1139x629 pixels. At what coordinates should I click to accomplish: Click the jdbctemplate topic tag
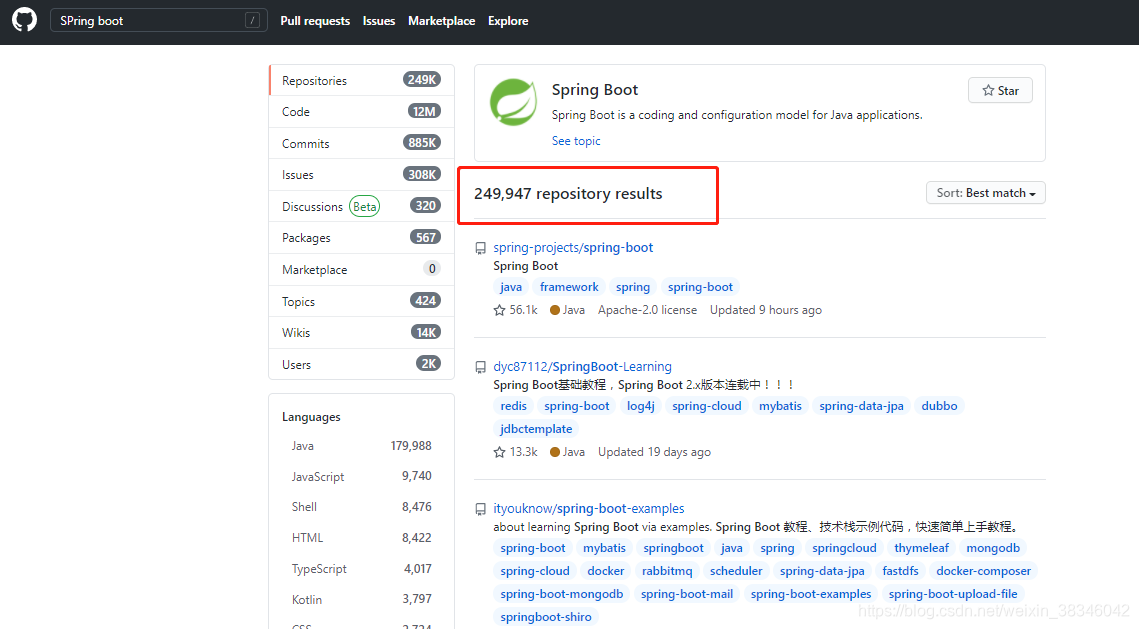click(x=536, y=429)
